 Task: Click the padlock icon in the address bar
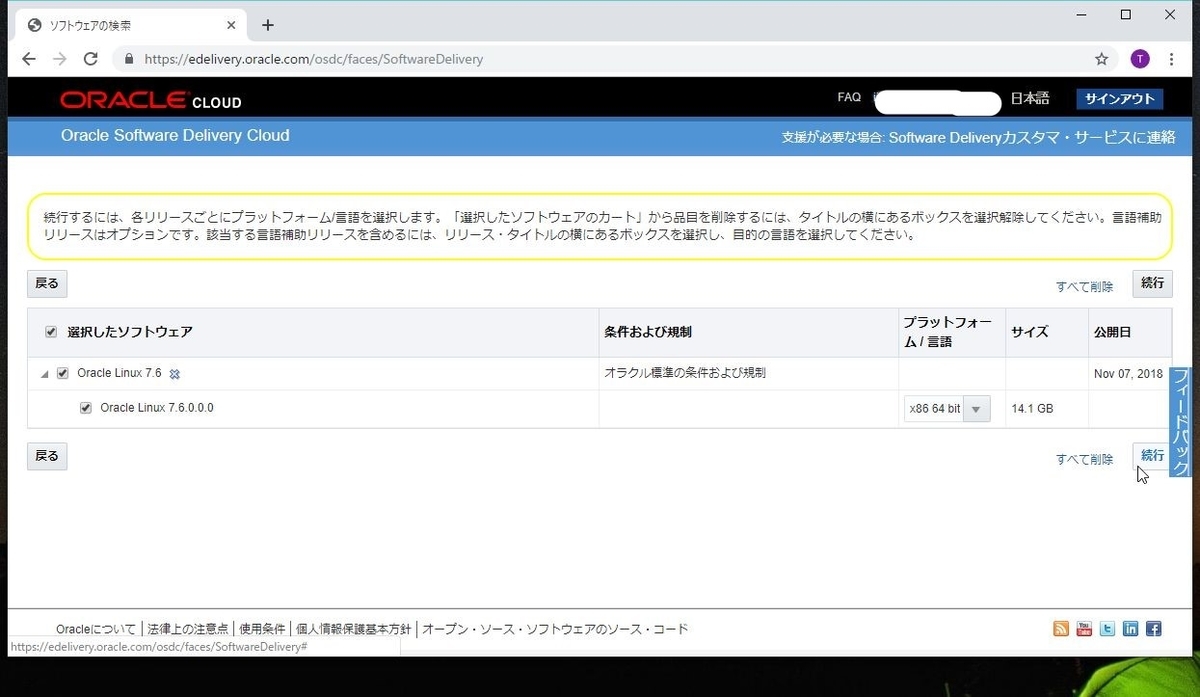[x=127, y=59]
